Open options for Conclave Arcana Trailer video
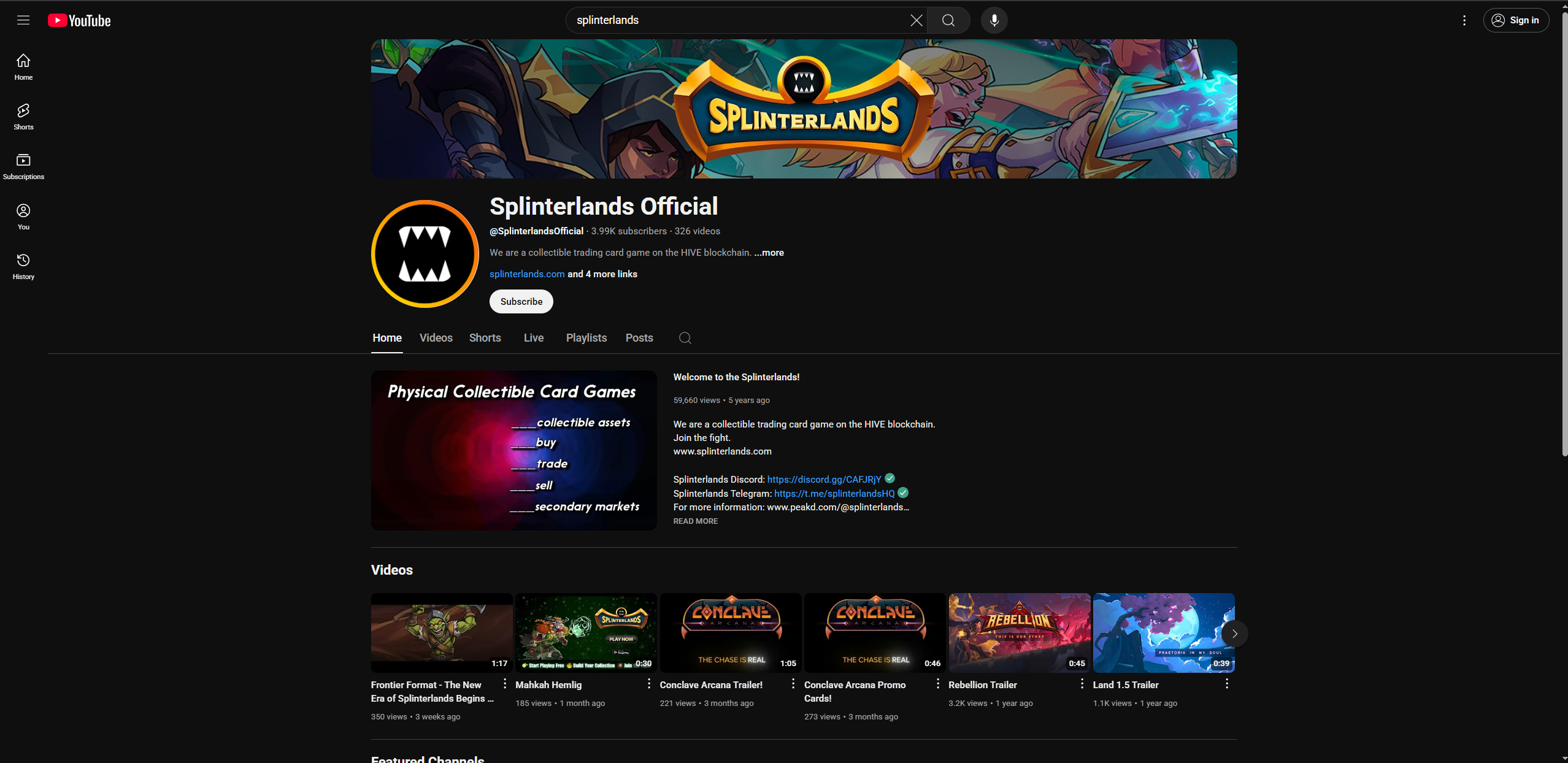This screenshot has height=763, width=1568. 793,683
